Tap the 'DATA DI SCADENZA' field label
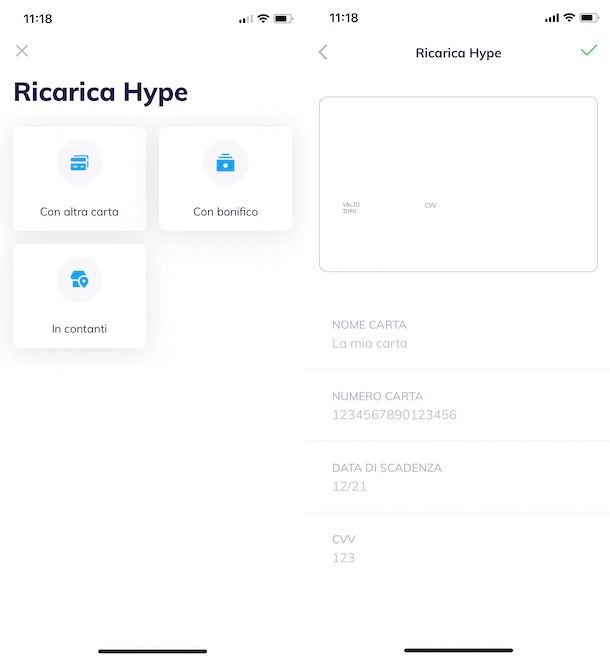 [x=387, y=468]
